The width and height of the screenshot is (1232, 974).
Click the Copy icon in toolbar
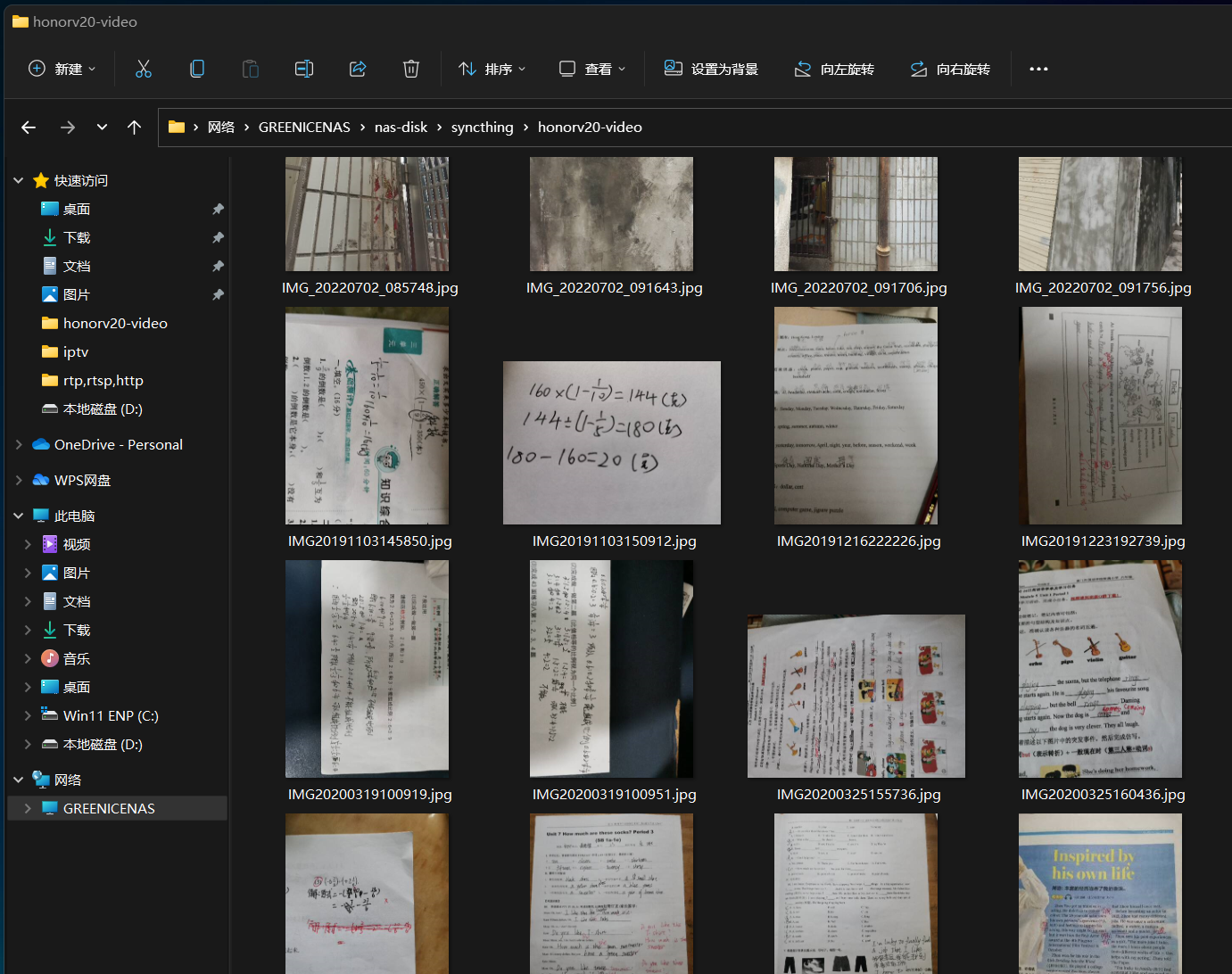coord(197,69)
